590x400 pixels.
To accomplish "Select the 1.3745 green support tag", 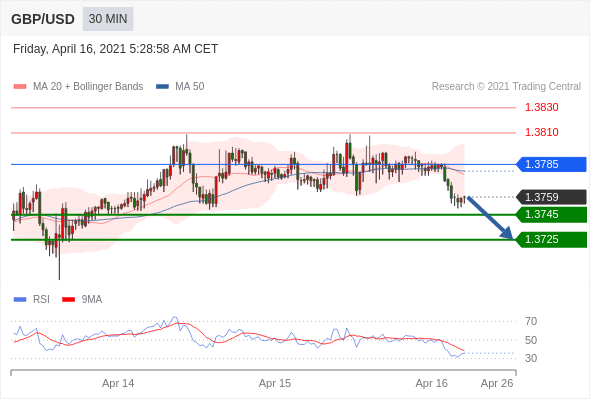I will 551,214.
